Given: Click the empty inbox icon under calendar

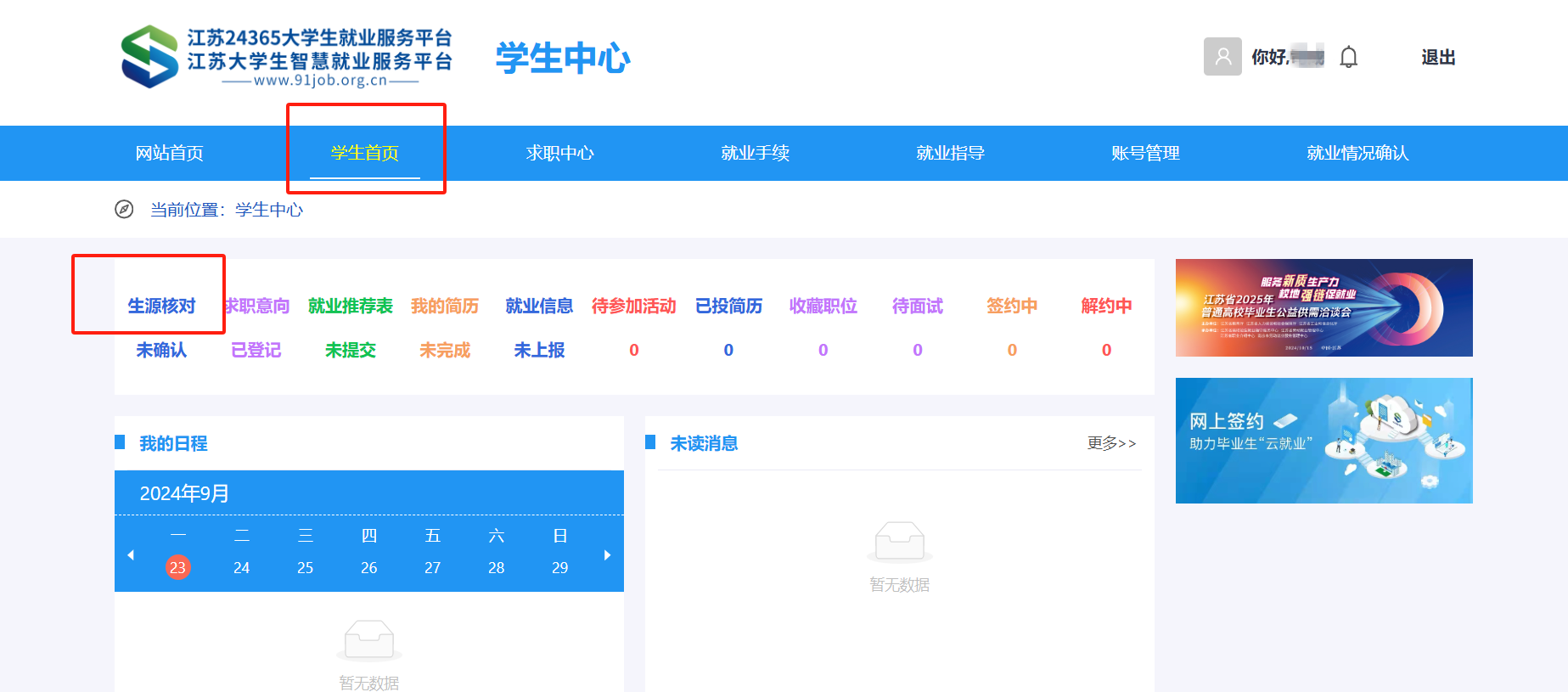Looking at the screenshot, I should click(x=369, y=640).
